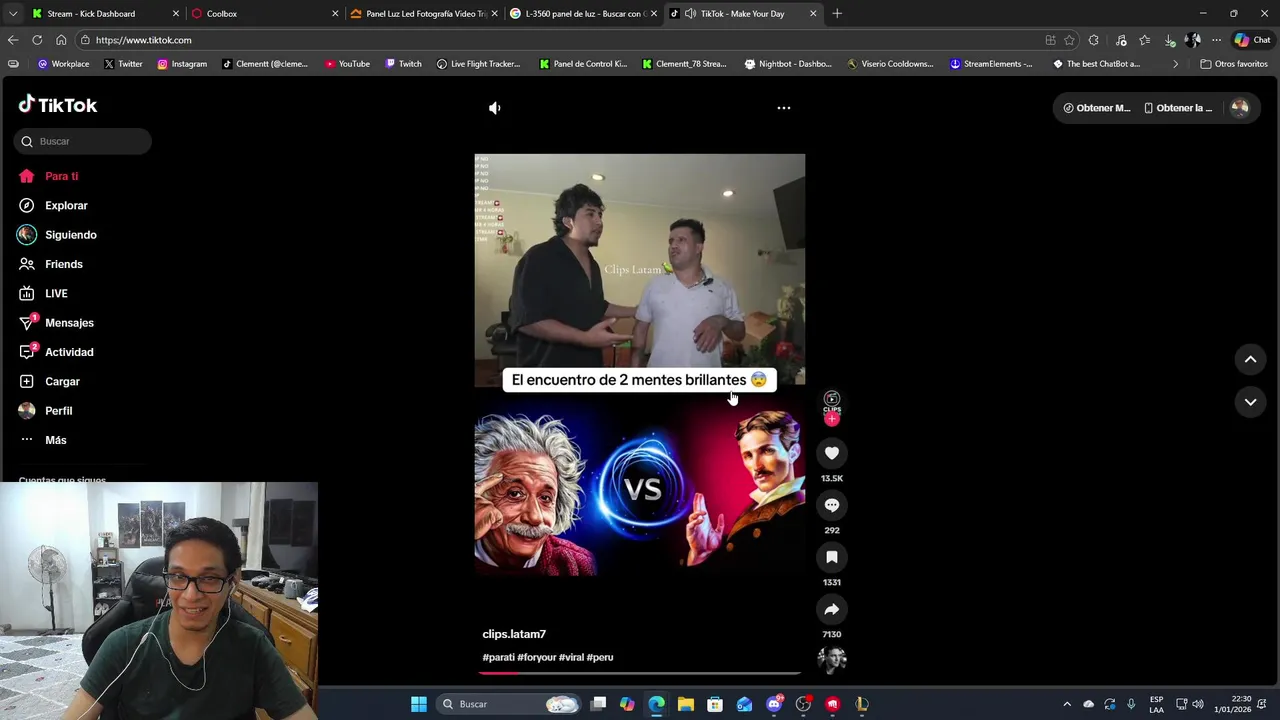Follow creator with the red plus badge
1280x720 pixels.
tap(832, 419)
